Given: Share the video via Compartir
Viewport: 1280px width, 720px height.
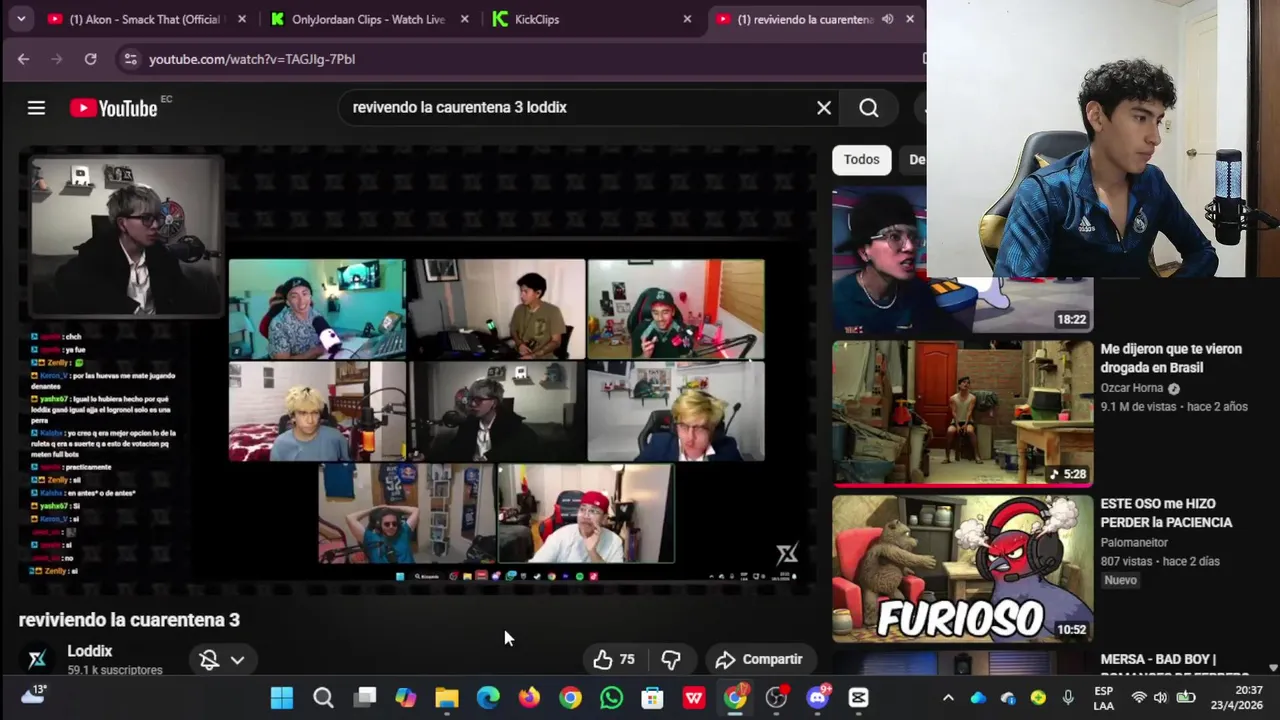Looking at the screenshot, I should click(x=760, y=659).
